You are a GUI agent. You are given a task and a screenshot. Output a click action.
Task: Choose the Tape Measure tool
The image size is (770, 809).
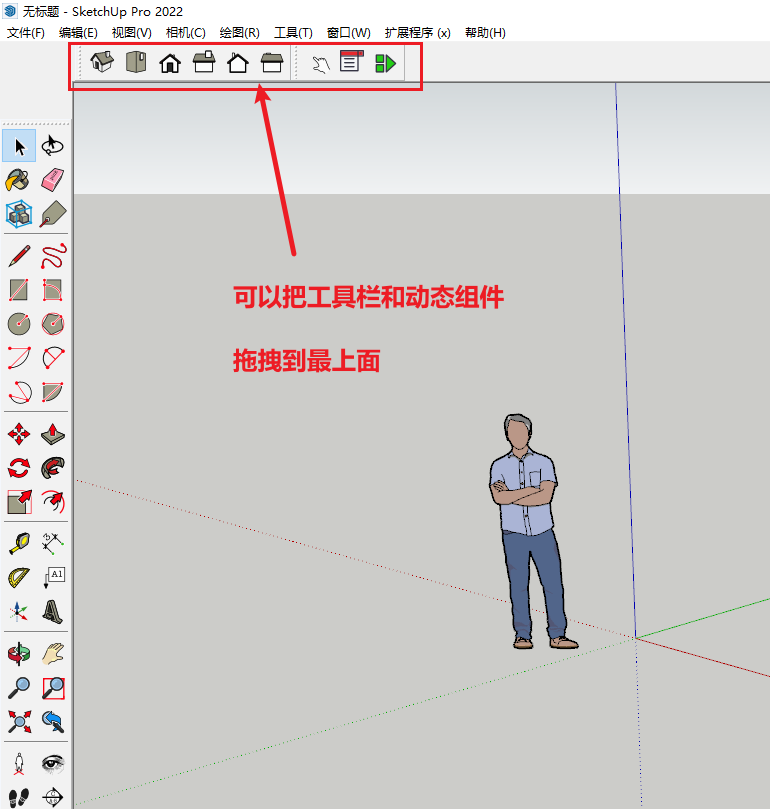(x=19, y=543)
